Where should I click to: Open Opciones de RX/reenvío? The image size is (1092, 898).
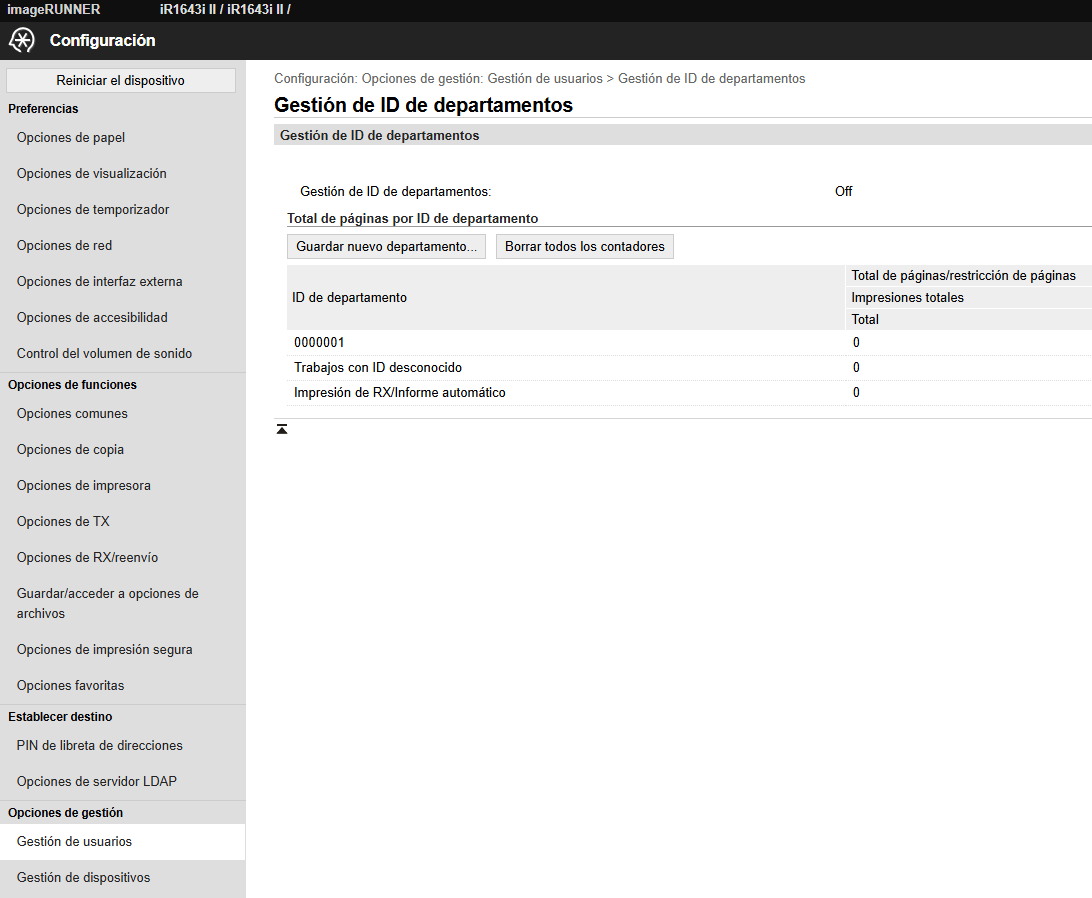point(88,557)
